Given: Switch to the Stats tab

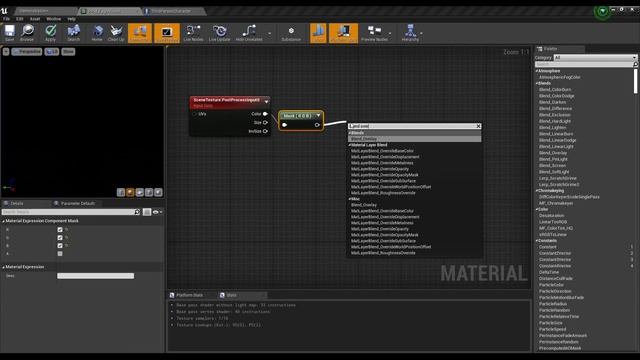Looking at the screenshot, I should click(x=232, y=295).
